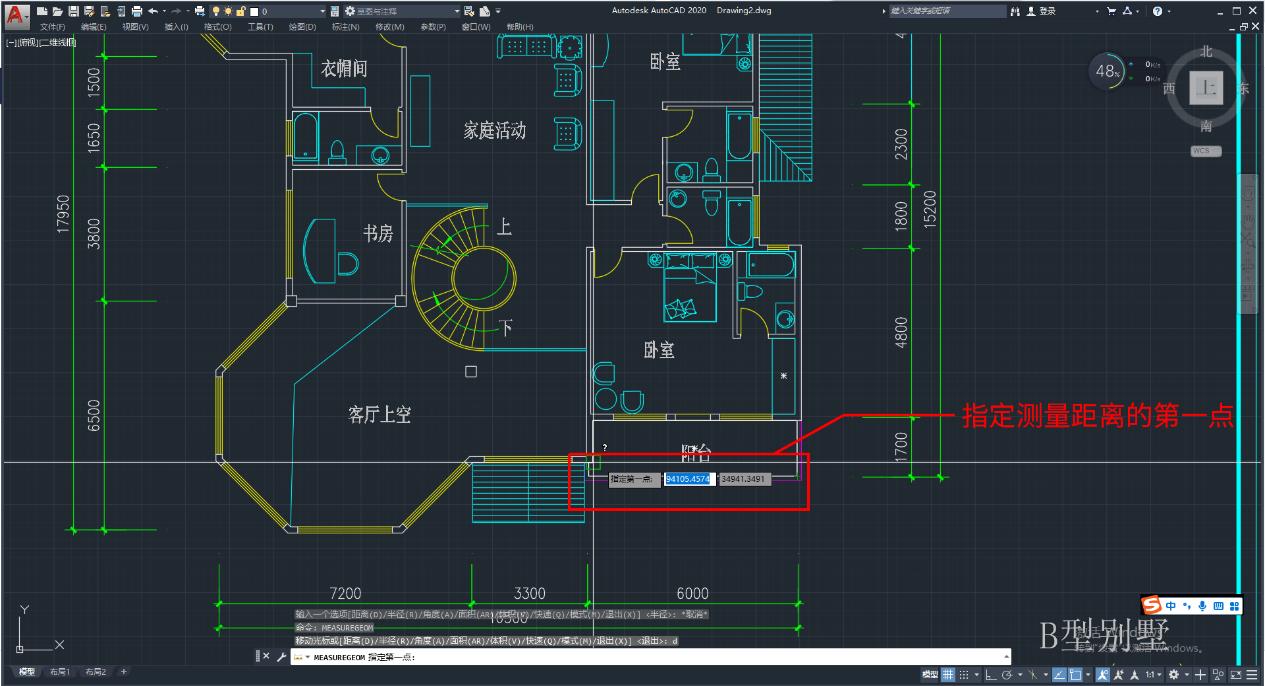Click the Workspace Switching gear icon
Screen dimensions: 1265x686
[1173, 674]
